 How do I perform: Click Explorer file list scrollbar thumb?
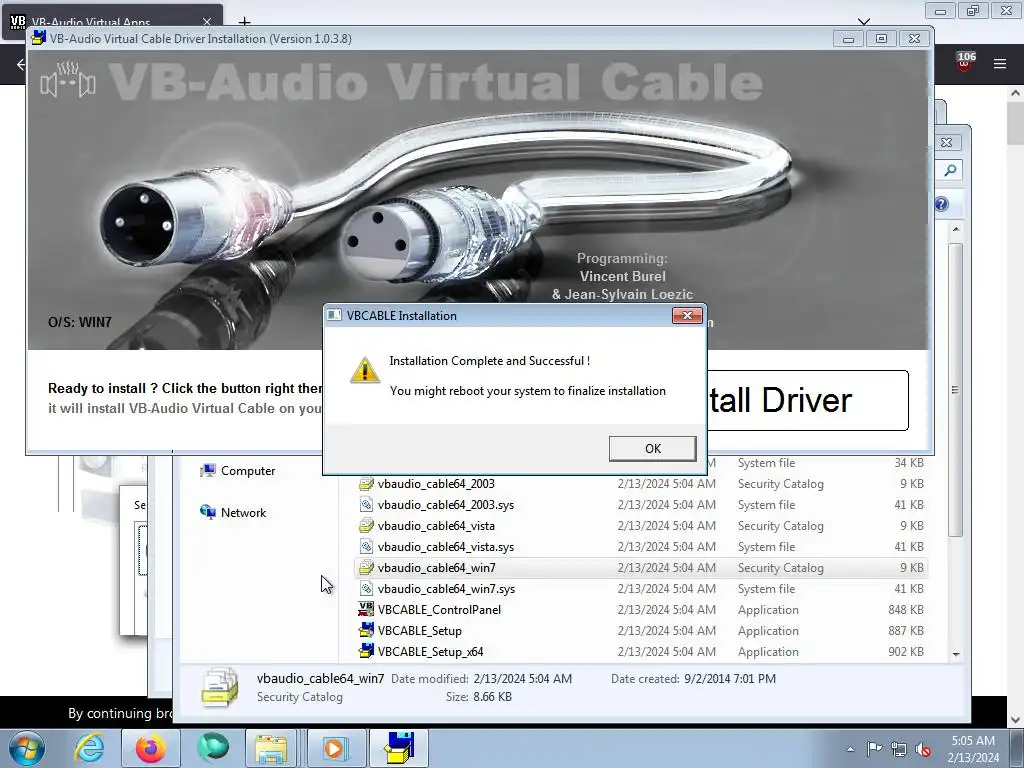(x=956, y=389)
